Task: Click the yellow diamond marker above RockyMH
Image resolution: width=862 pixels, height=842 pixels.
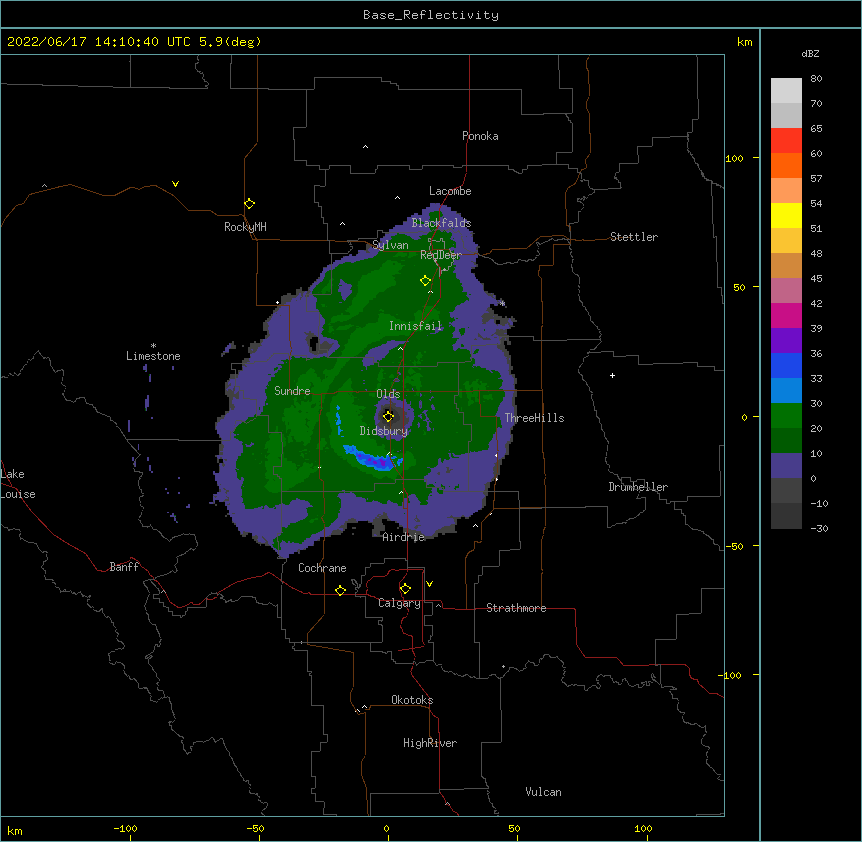Action: click(249, 204)
